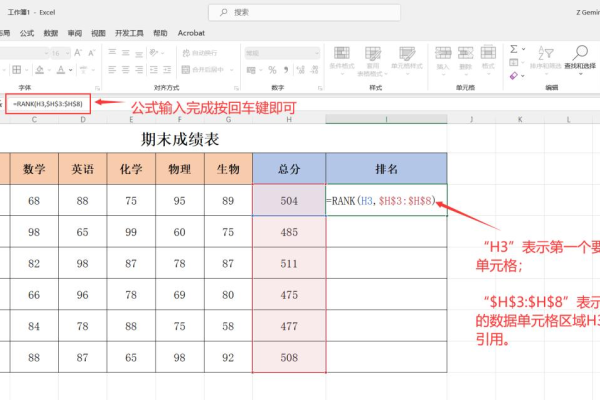
Task: Open the Font group dialog launcher
Action: pos(98,88)
